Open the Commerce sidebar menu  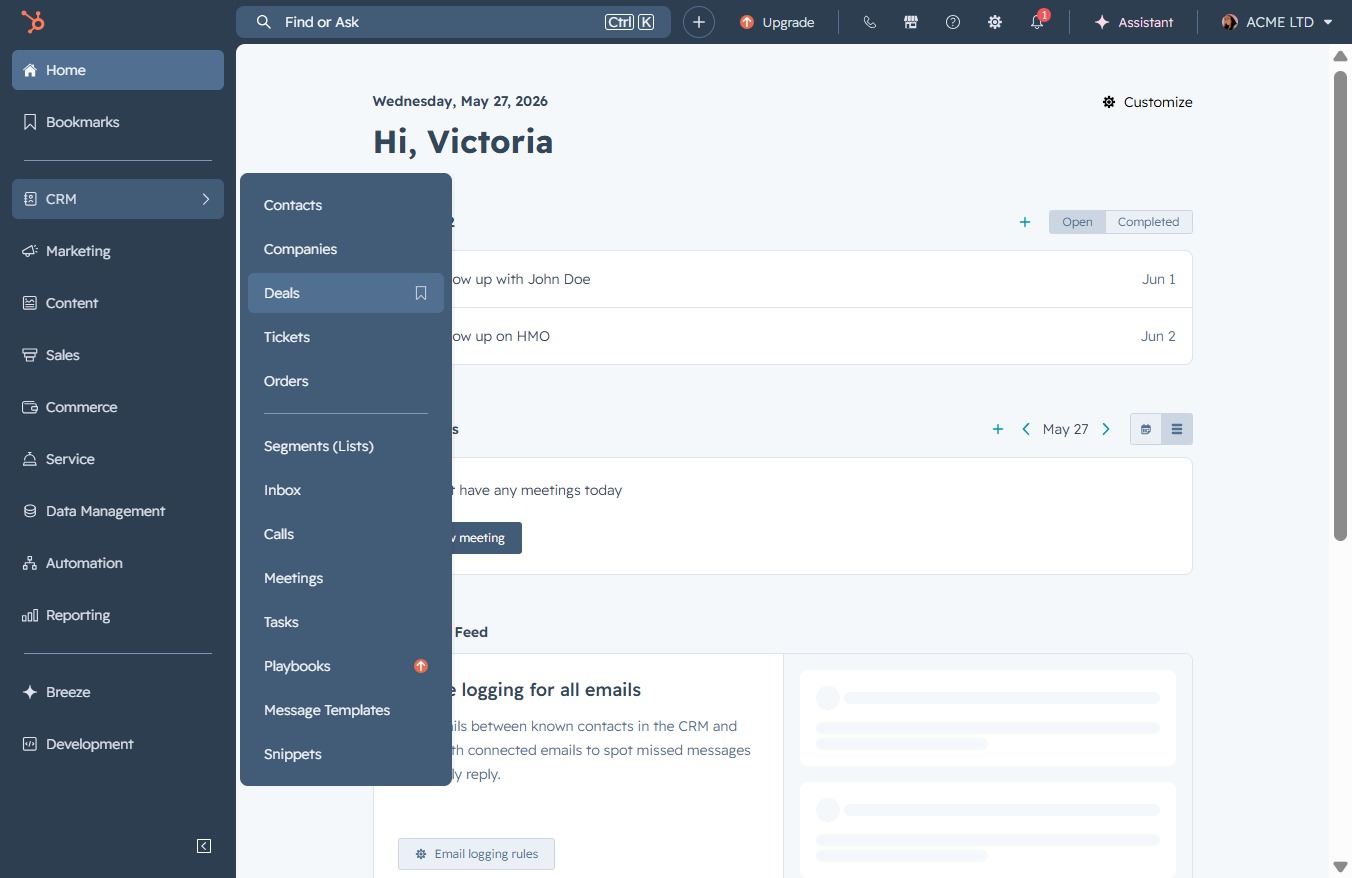118,407
